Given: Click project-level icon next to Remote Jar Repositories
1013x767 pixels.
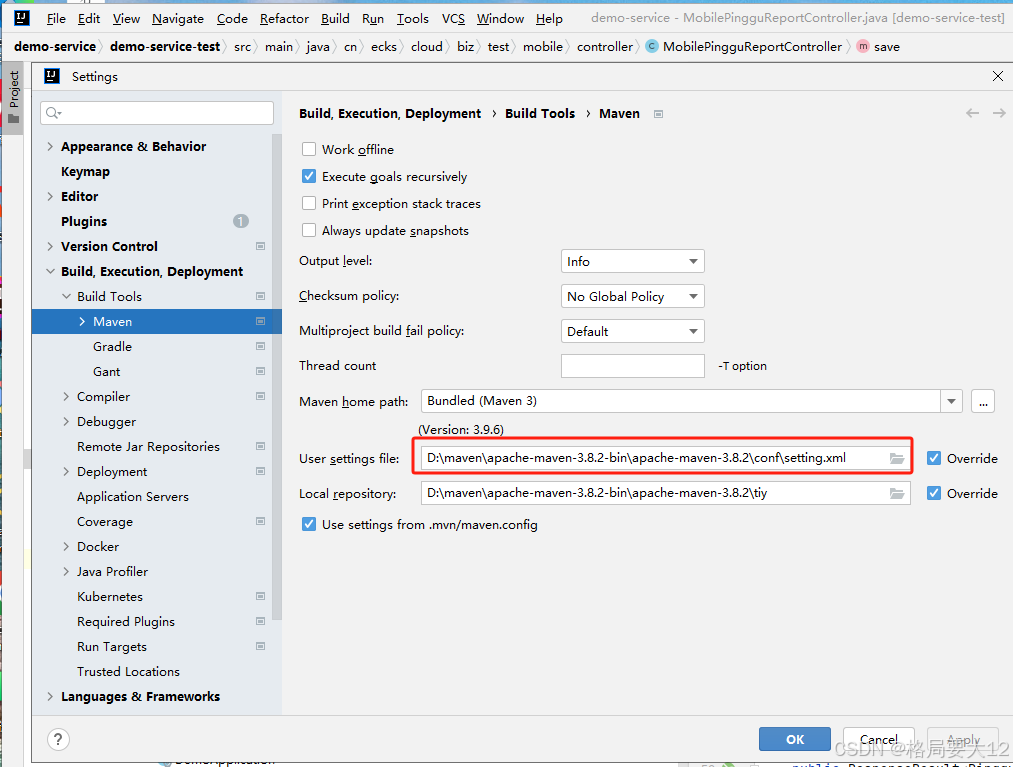Looking at the screenshot, I should click(260, 446).
